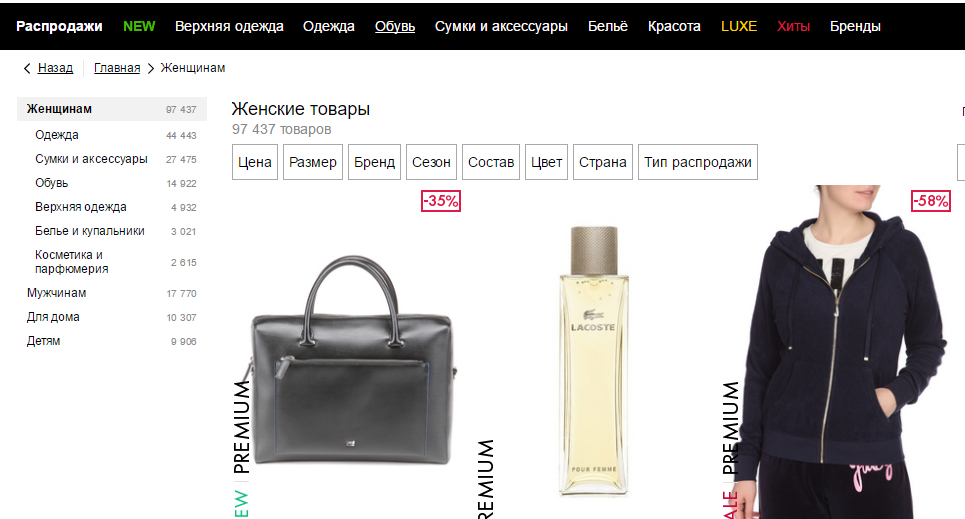
Task: Open the black leather bag product image
Action: click(353, 361)
